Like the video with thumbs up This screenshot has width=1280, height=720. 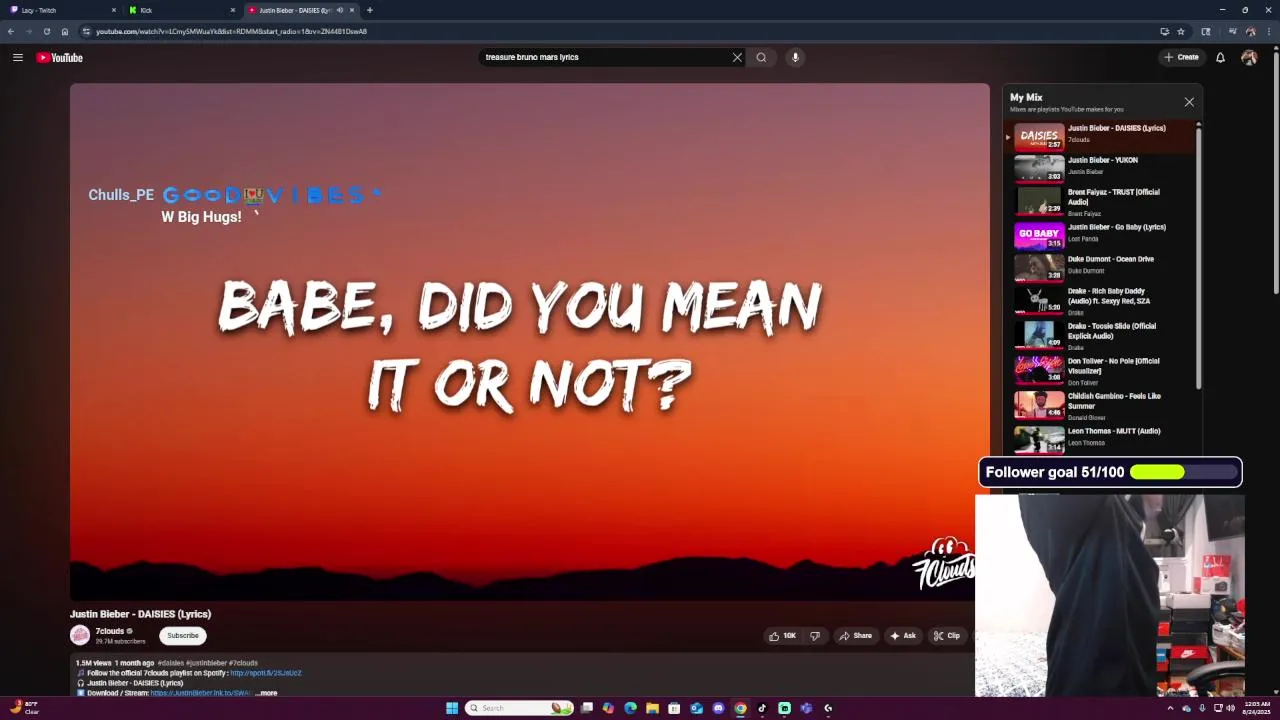point(782,636)
